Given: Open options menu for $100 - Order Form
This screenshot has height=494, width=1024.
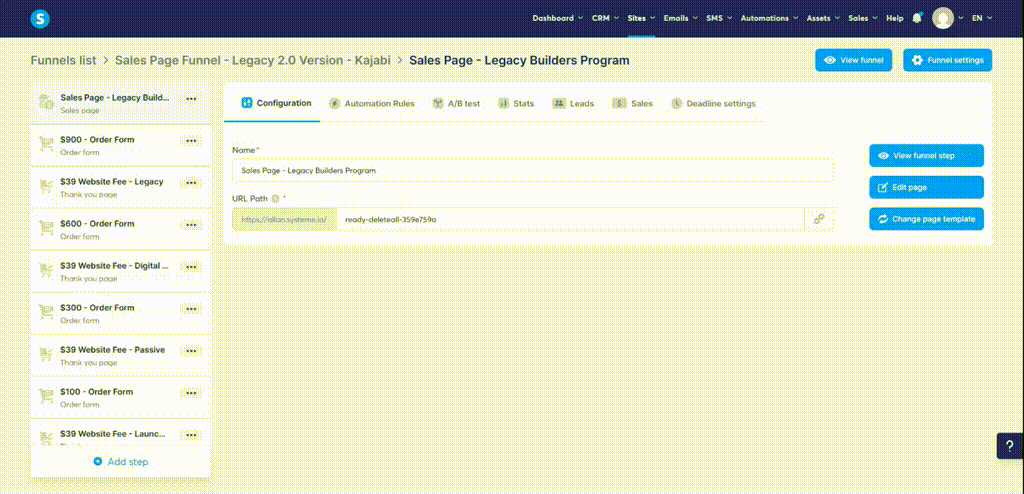Looking at the screenshot, I should pyautogui.click(x=191, y=393).
